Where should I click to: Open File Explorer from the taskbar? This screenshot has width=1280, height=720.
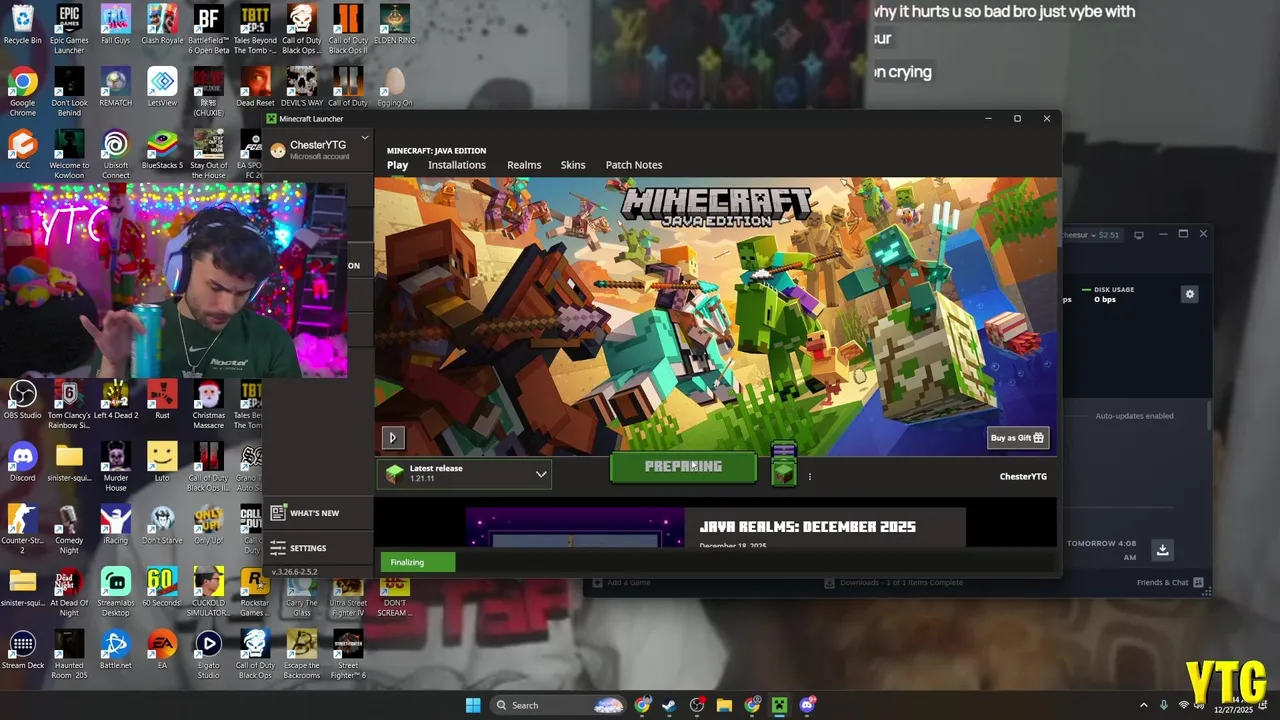(x=724, y=705)
